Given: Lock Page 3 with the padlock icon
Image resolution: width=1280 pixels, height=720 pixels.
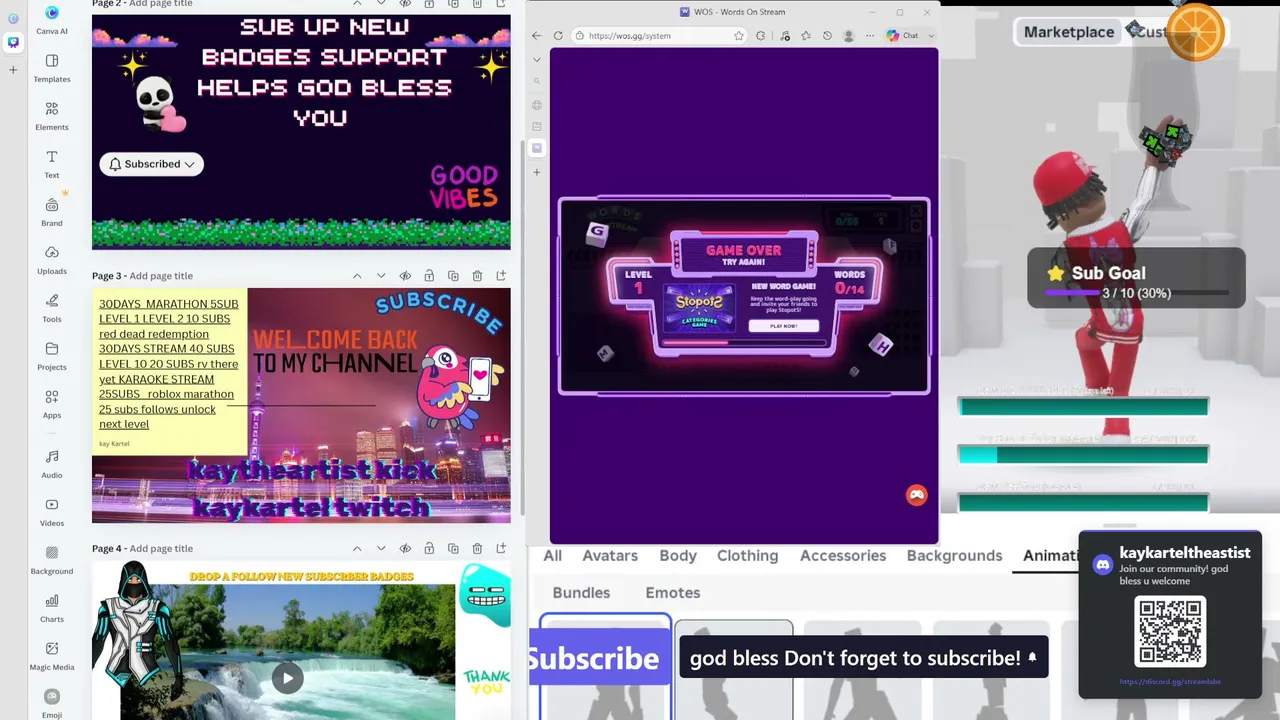Looking at the screenshot, I should point(429,276).
